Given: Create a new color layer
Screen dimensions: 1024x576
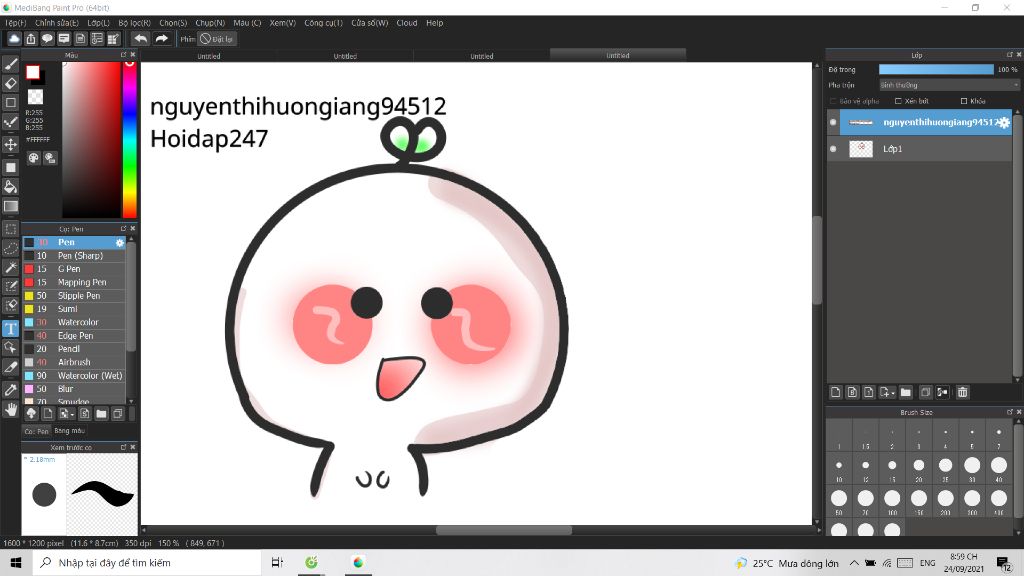Looking at the screenshot, I should [835, 392].
